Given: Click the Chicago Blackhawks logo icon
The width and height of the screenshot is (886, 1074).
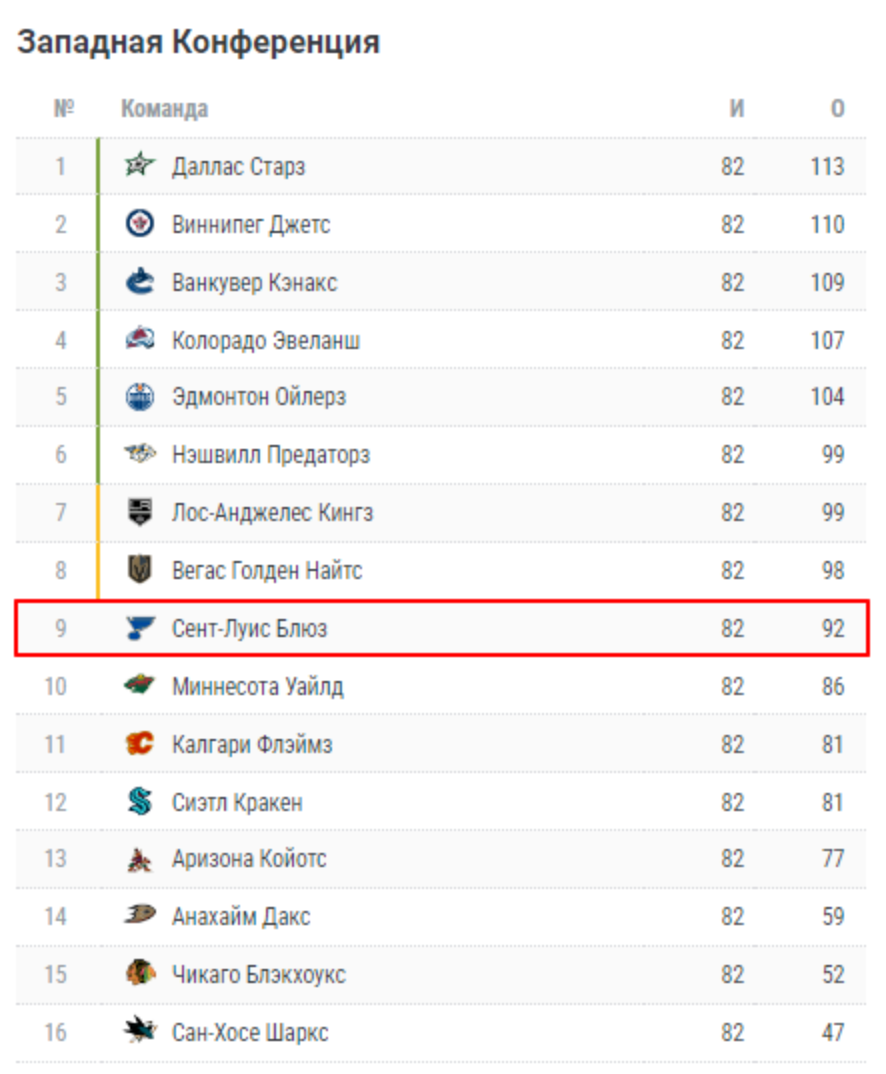Looking at the screenshot, I should [139, 974].
